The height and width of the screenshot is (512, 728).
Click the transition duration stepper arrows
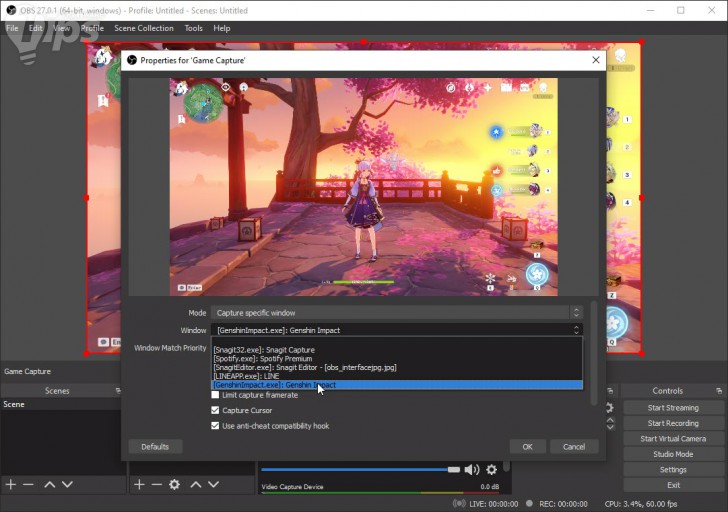610,423
